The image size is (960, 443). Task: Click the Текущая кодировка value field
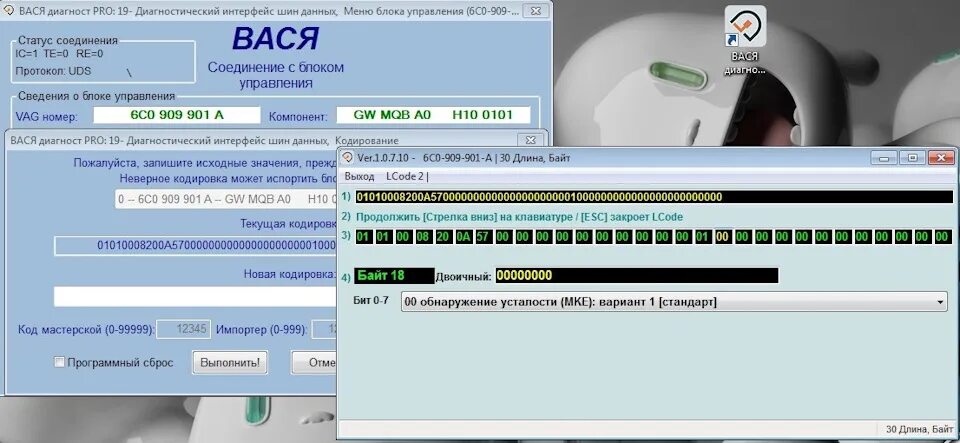point(196,246)
